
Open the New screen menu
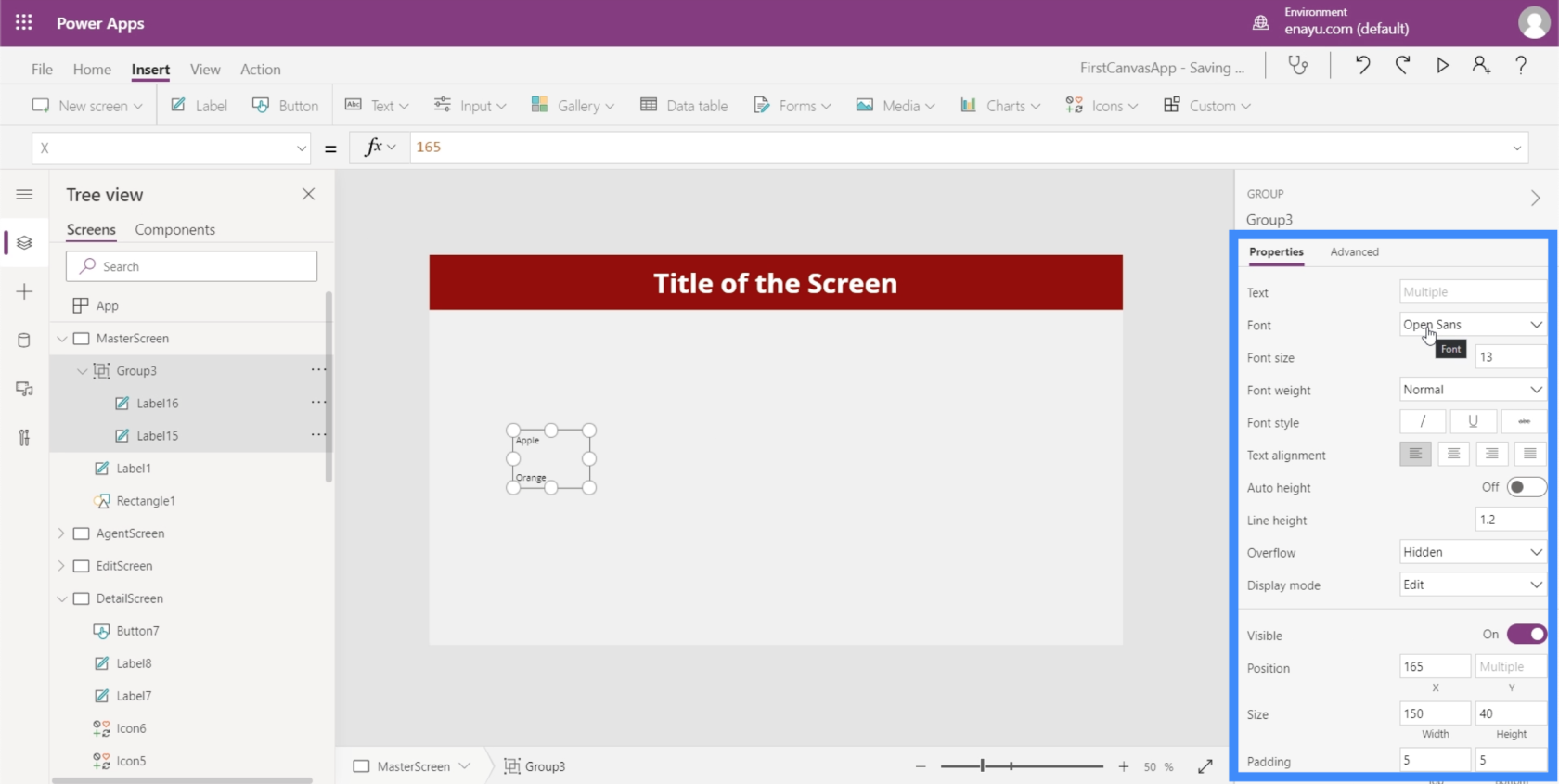coord(87,105)
